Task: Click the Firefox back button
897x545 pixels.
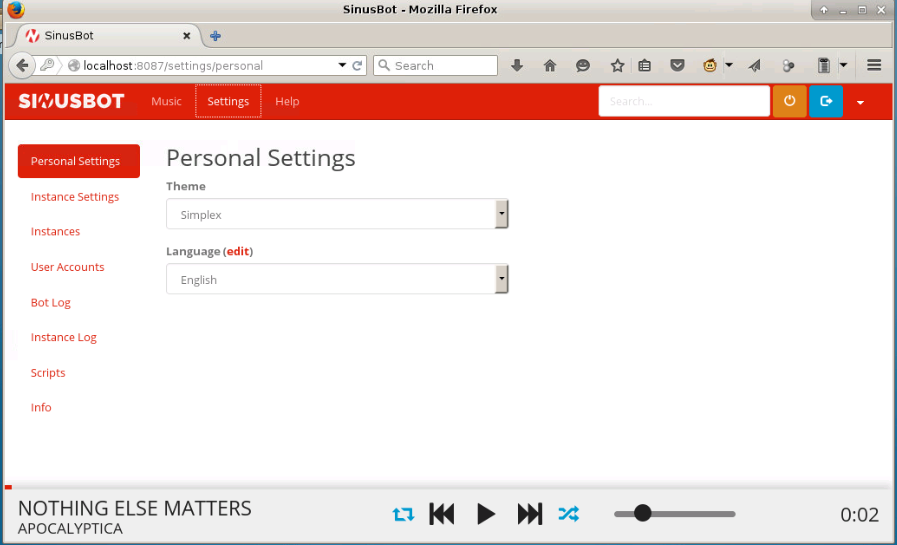Action: pos(22,65)
